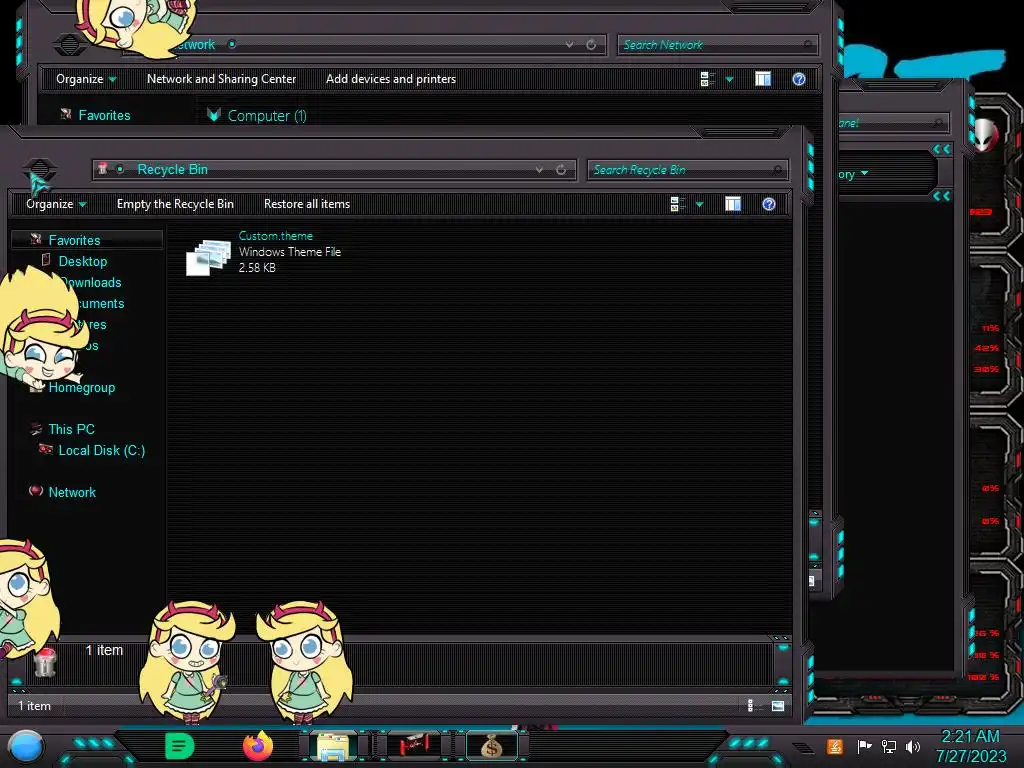Image resolution: width=1024 pixels, height=768 pixels.
Task: Collapse lower double-chevron in Control Panel window
Action: tap(941, 196)
